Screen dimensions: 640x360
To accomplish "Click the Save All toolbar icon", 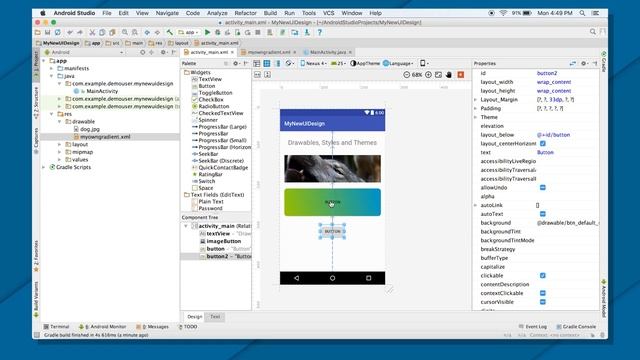I will pos(47,32).
